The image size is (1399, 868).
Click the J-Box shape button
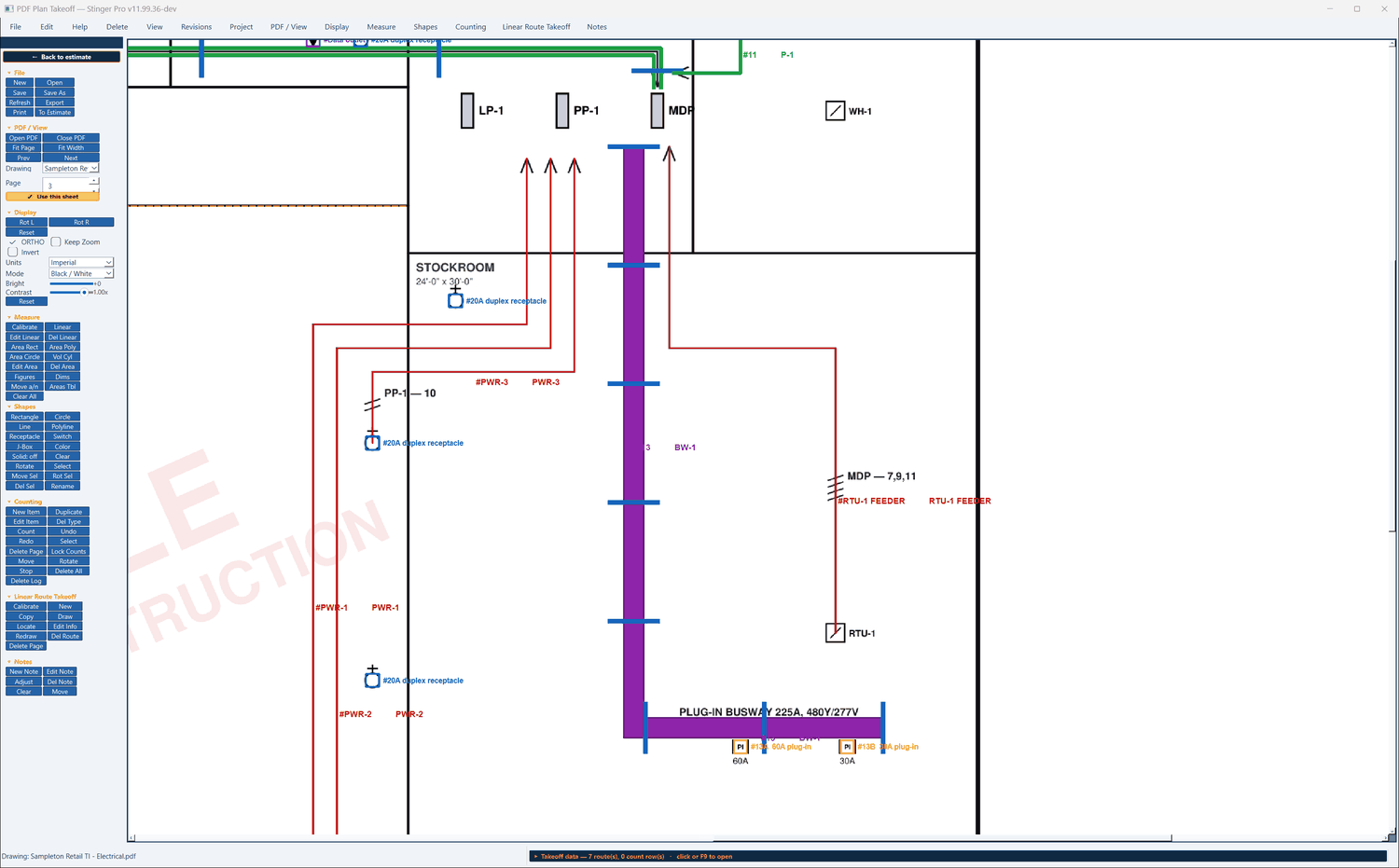pyautogui.click(x=25, y=447)
